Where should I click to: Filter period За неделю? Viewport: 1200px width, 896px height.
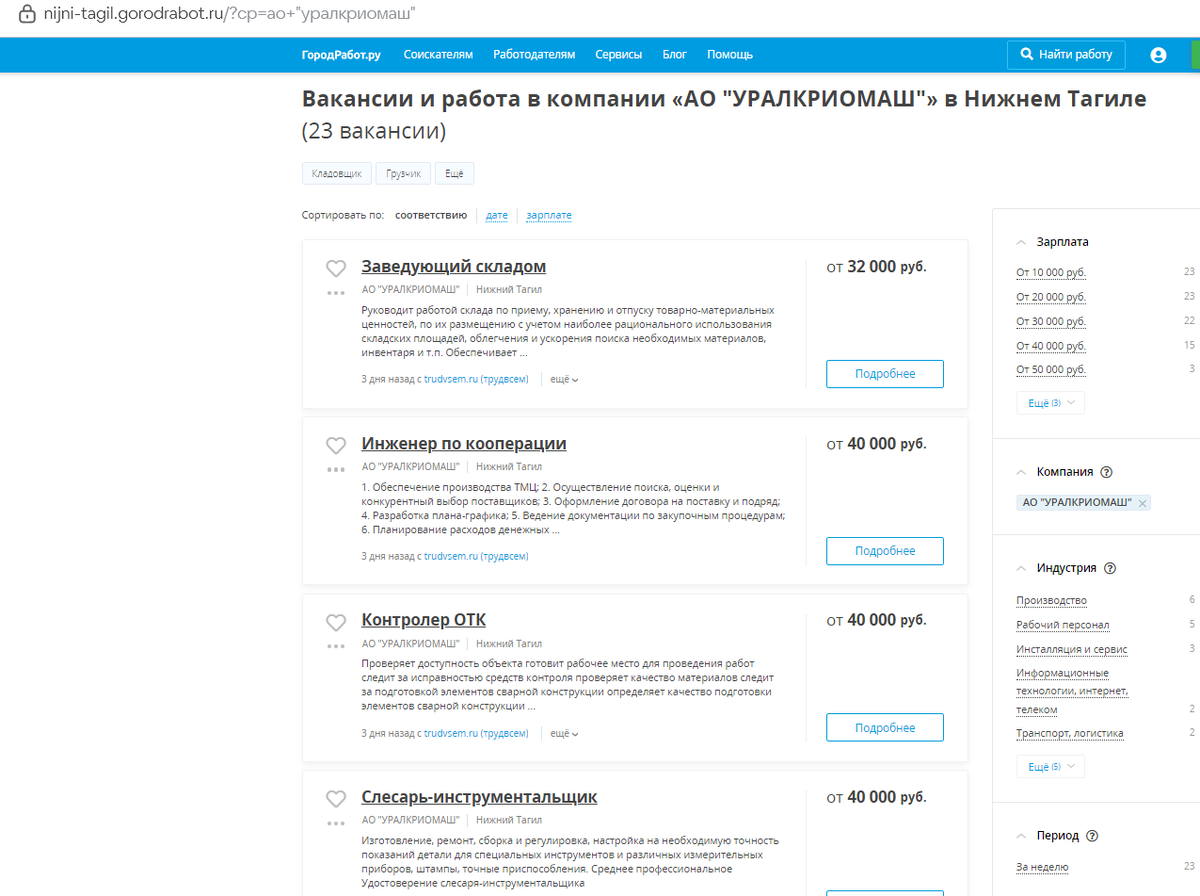tap(1043, 867)
